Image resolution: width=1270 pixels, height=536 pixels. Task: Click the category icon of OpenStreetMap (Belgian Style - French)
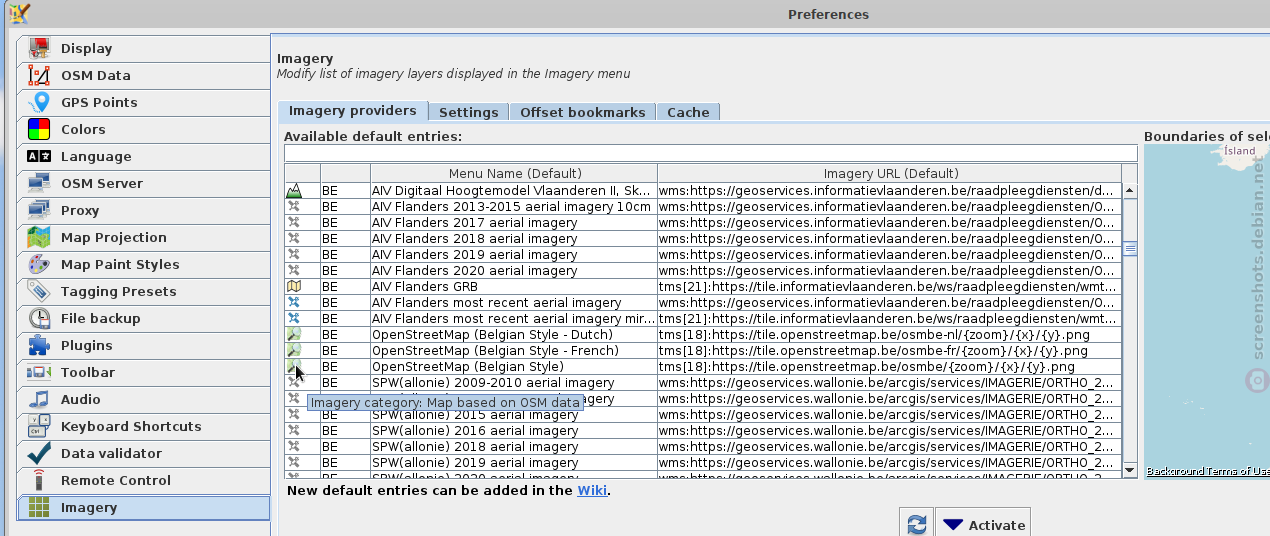294,350
